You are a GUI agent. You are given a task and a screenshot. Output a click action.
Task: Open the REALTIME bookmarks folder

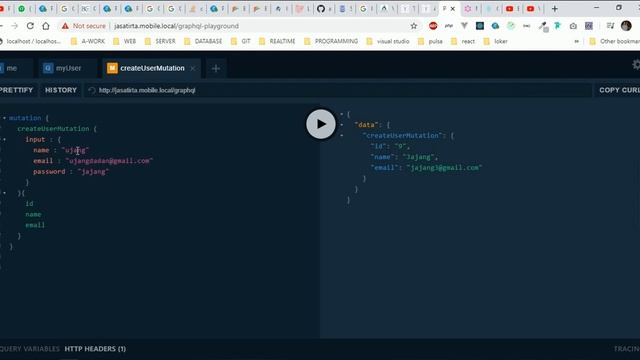click(x=277, y=41)
